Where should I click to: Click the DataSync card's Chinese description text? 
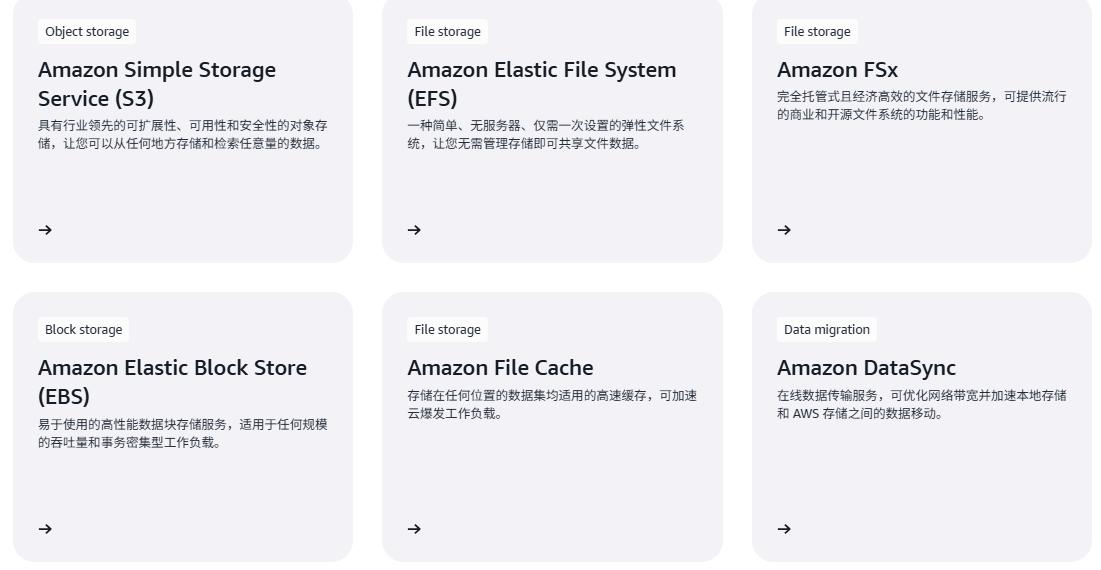tap(921, 405)
